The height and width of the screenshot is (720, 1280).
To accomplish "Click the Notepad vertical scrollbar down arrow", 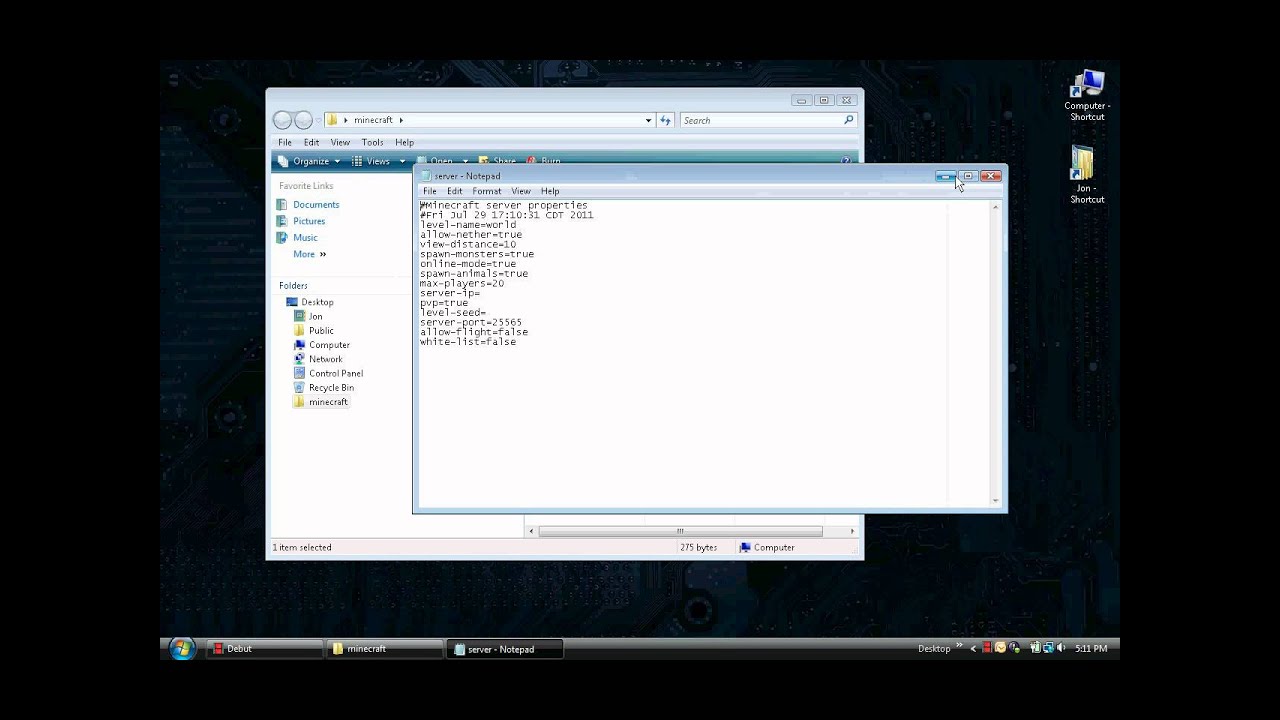I will (995, 500).
